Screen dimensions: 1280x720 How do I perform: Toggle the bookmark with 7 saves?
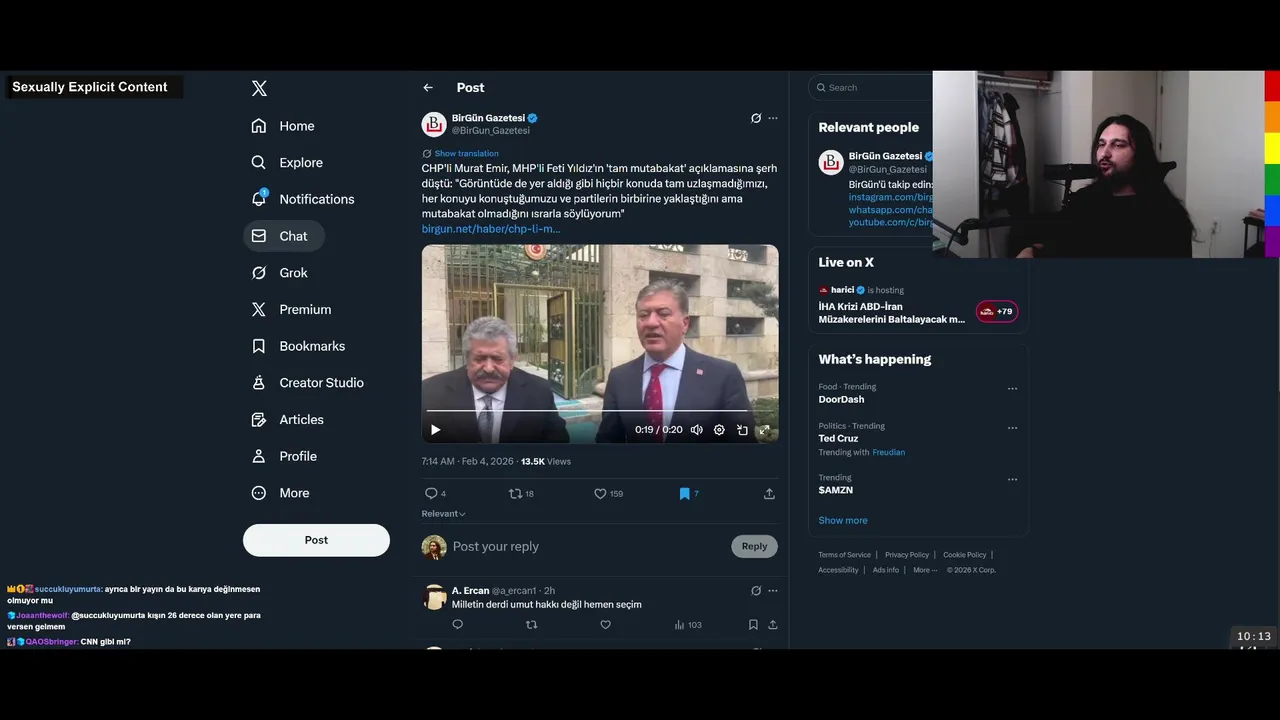click(689, 493)
